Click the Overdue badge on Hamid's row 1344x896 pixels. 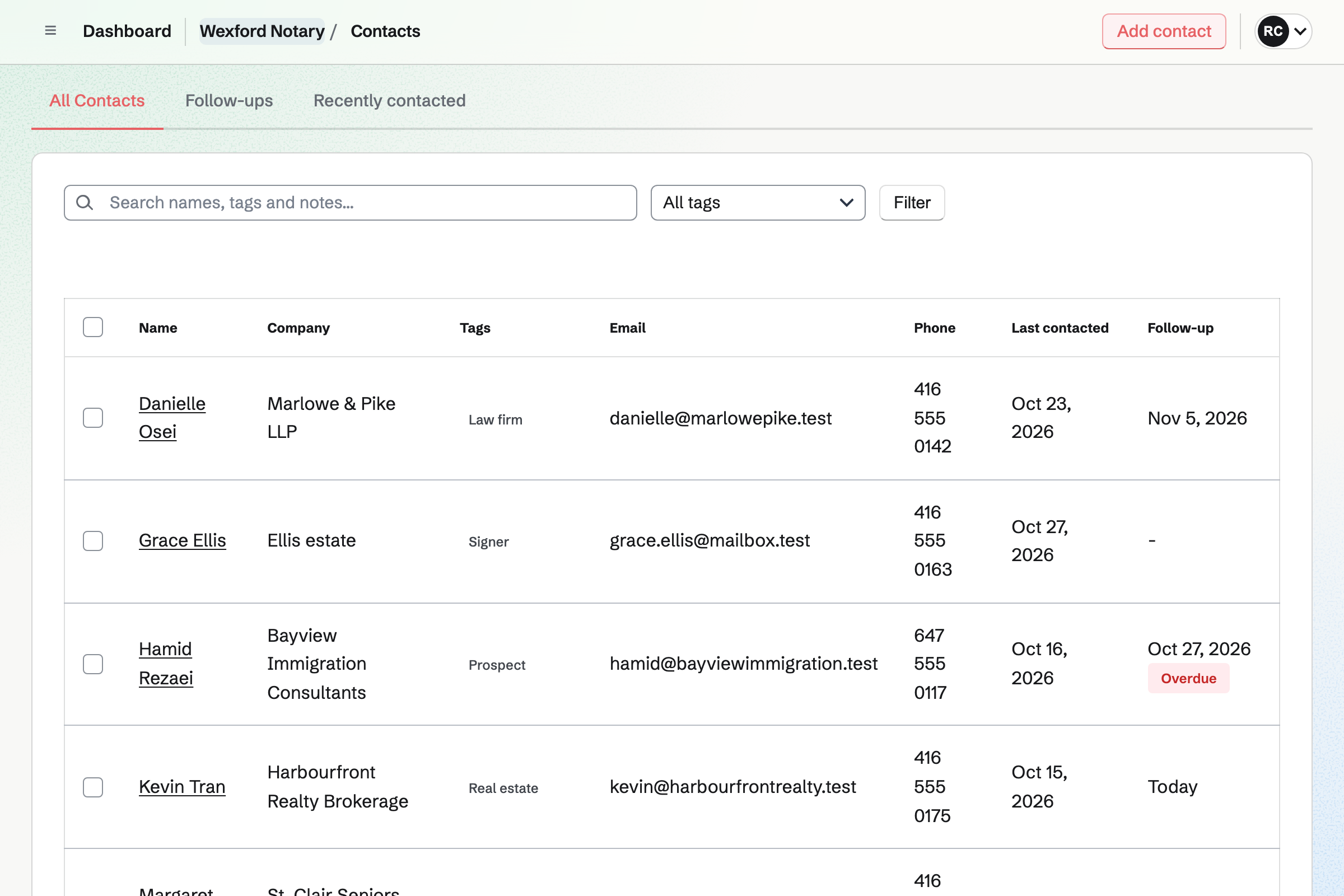coord(1188,678)
